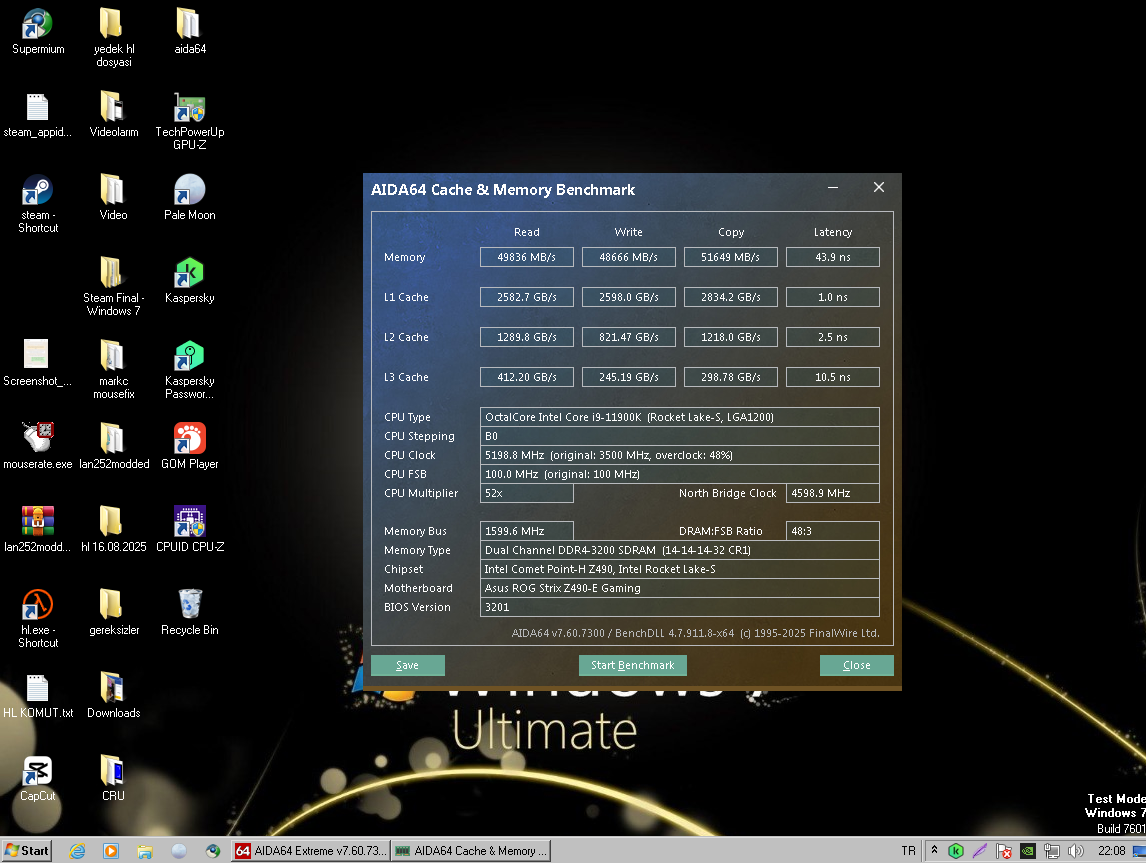Click the CPU Clock value 5198.8 MHz
1146x863 pixels.
[x=680, y=455]
